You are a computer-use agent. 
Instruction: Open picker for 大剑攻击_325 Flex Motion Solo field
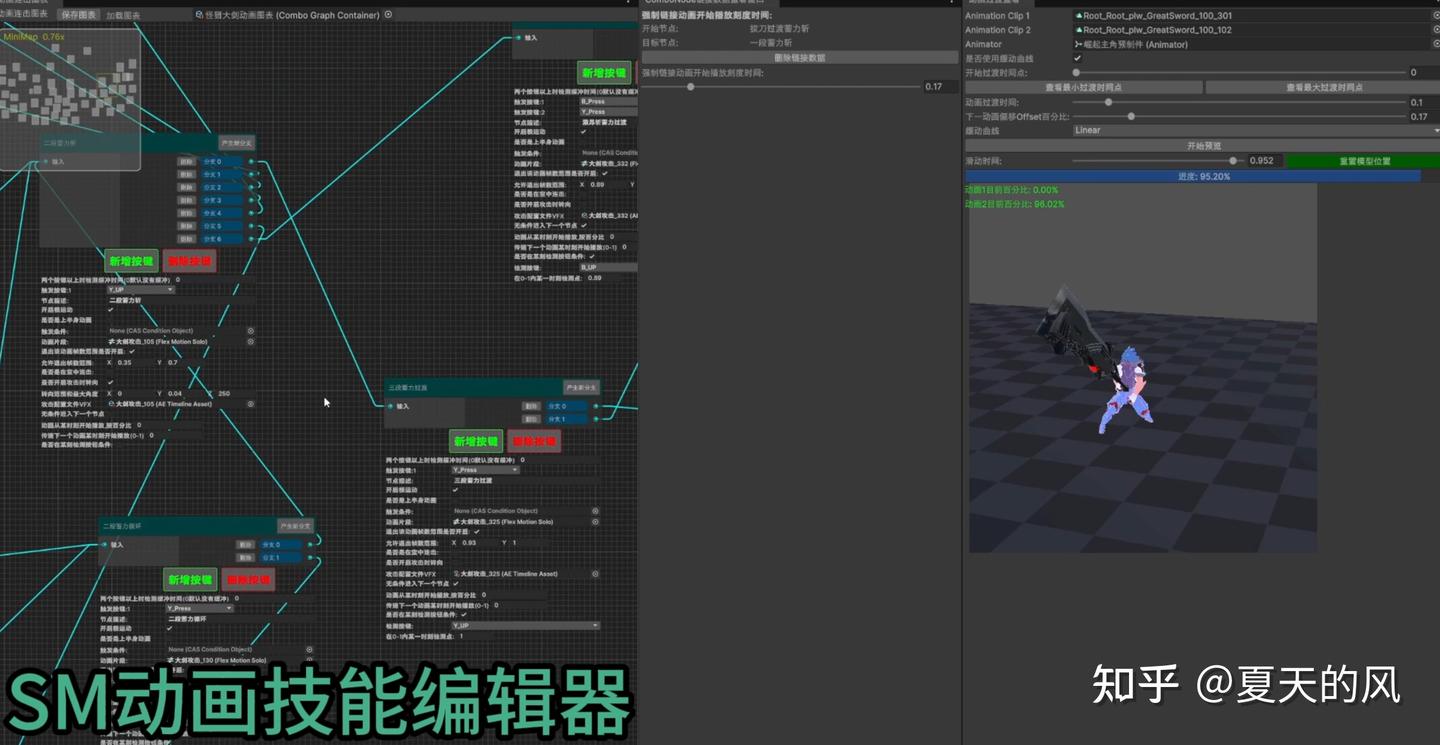(595, 522)
